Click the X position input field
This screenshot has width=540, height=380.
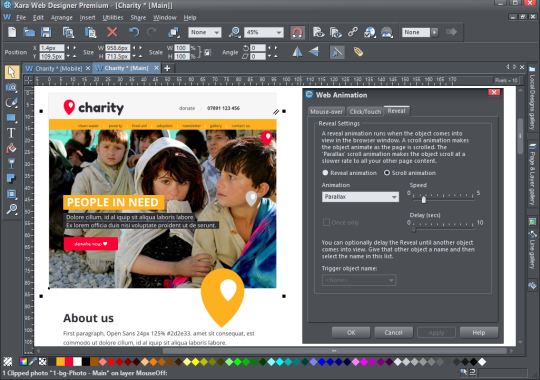click(52, 48)
